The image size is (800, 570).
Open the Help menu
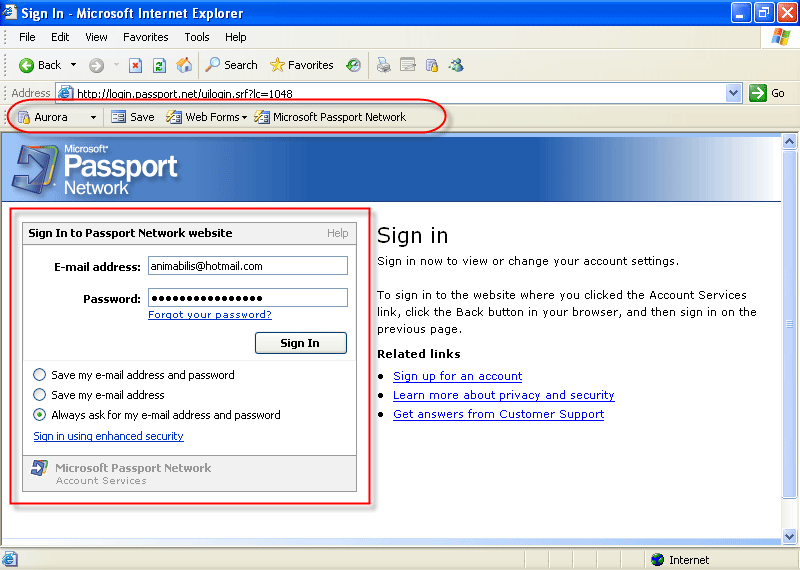click(235, 37)
